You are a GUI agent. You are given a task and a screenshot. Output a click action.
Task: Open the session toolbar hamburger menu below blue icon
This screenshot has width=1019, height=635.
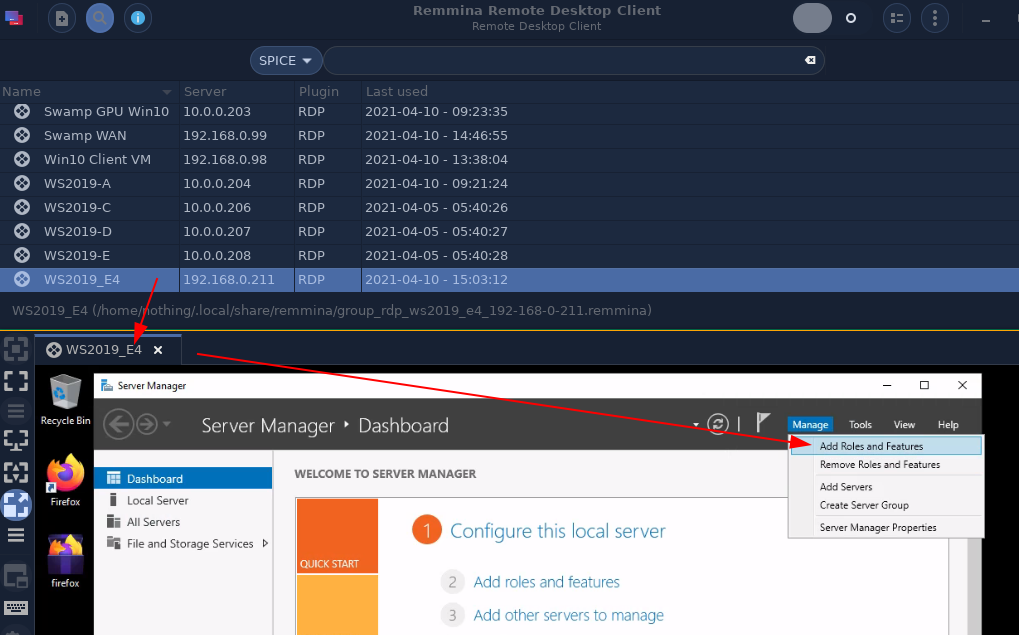point(16,535)
